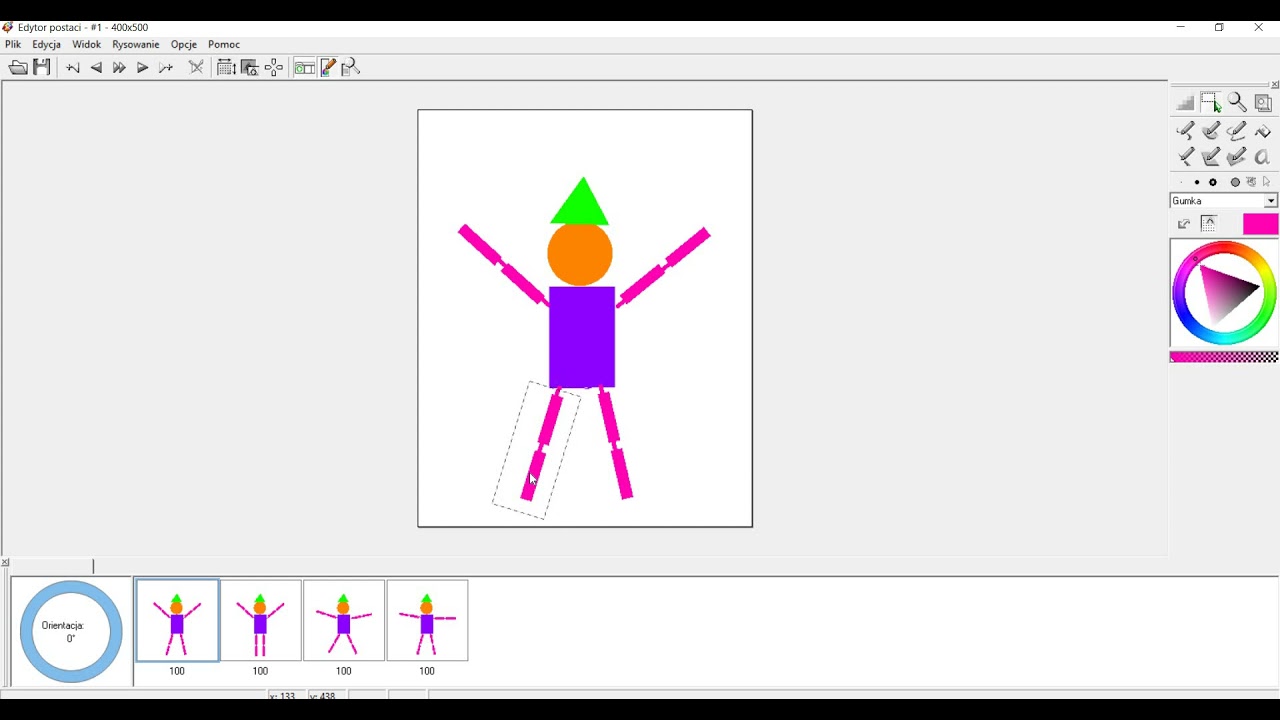
Task: Click the grid resize toolbar icon
Action: coord(226,67)
